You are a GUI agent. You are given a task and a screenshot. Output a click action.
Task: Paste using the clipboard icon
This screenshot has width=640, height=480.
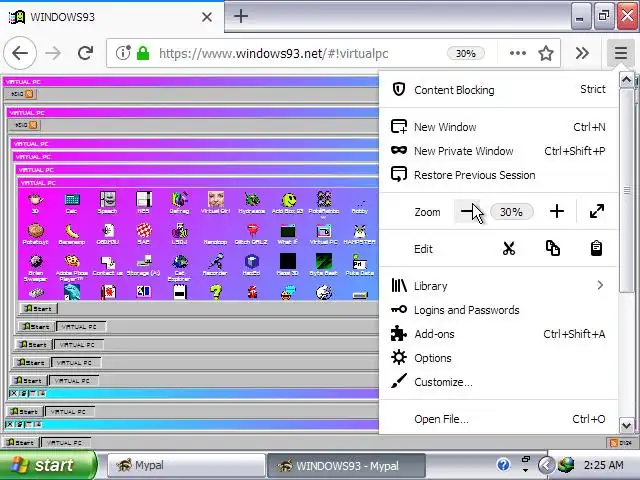(596, 248)
